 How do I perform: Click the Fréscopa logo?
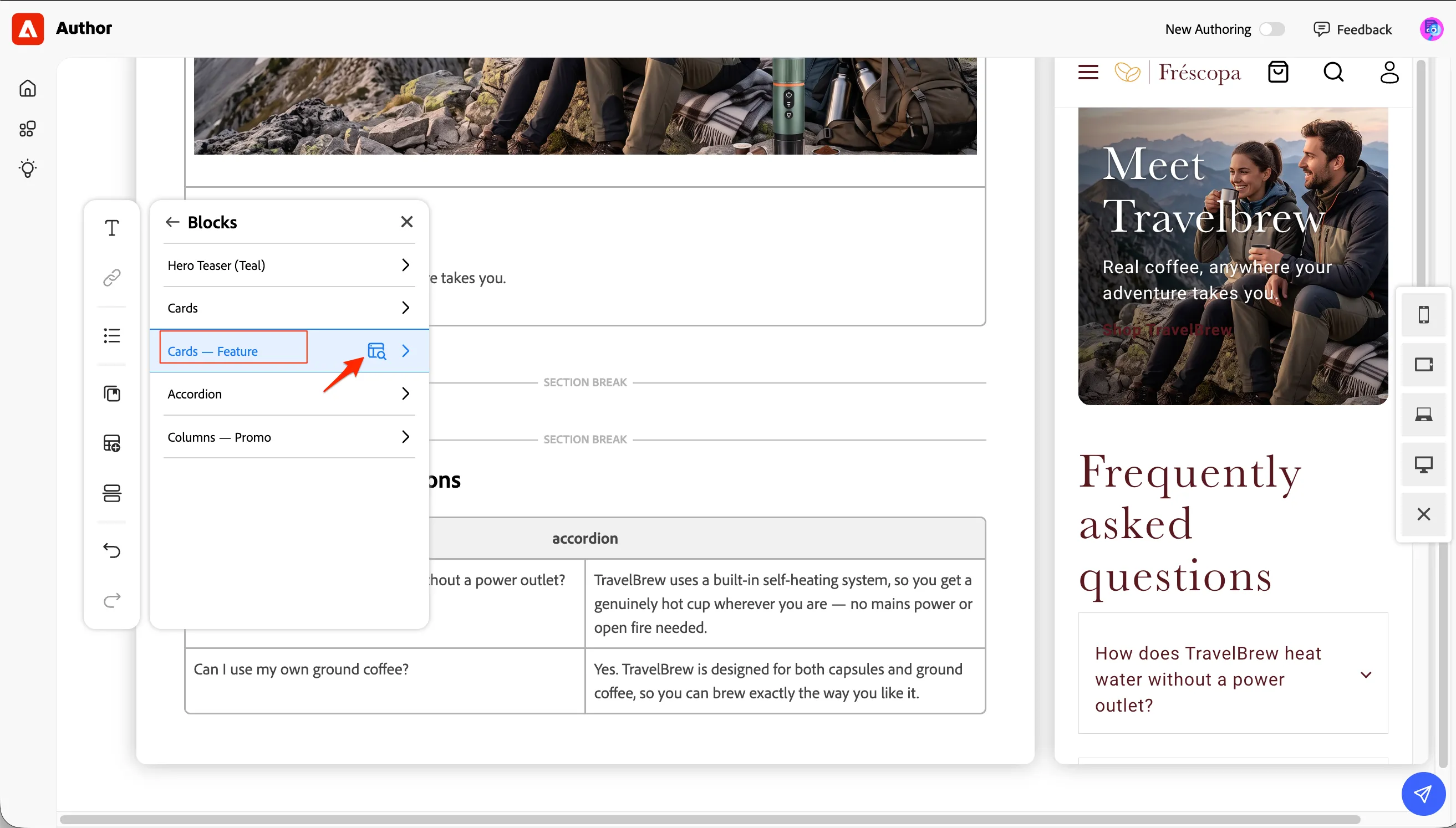click(x=1177, y=72)
